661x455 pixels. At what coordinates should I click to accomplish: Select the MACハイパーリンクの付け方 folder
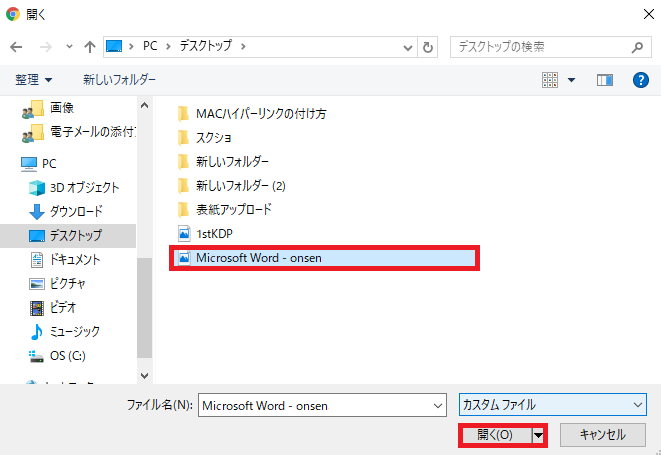click(252, 114)
